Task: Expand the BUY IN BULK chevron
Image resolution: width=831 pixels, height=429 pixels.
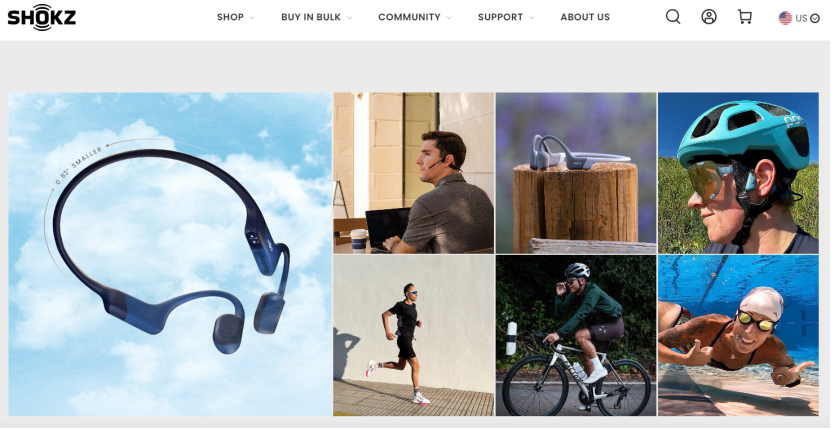Action: (349, 17)
